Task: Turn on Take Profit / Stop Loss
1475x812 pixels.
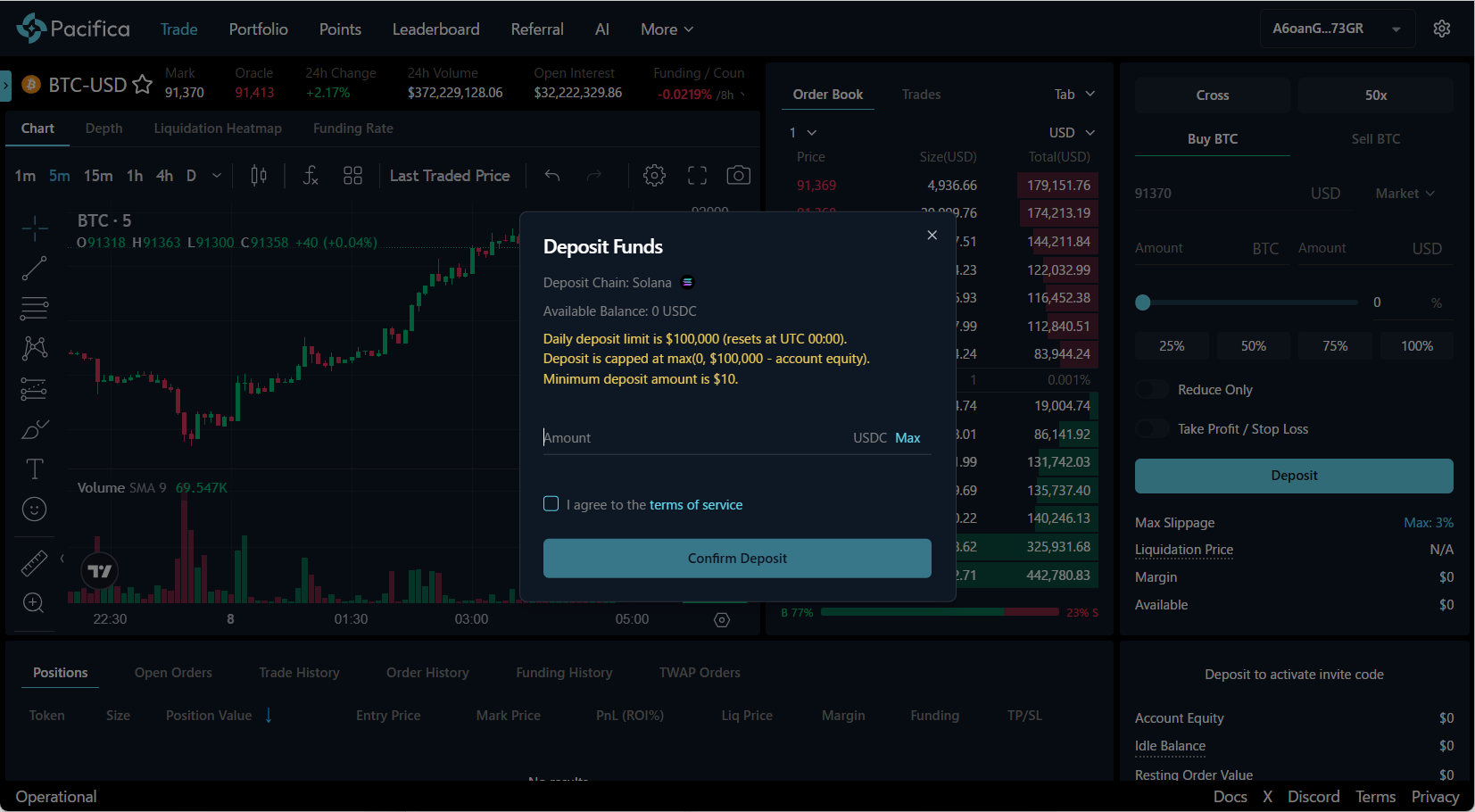Action: click(1152, 429)
